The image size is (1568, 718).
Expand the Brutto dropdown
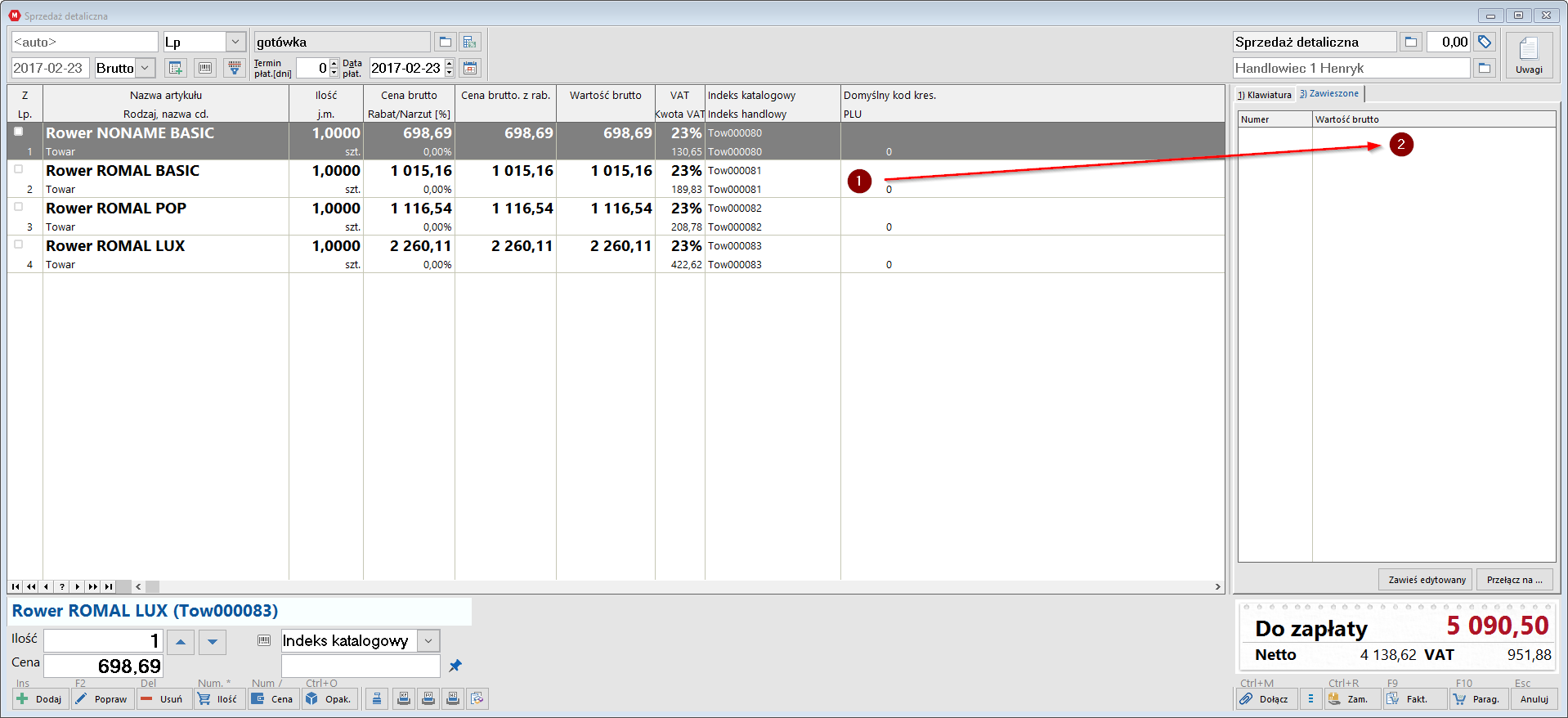[145, 68]
